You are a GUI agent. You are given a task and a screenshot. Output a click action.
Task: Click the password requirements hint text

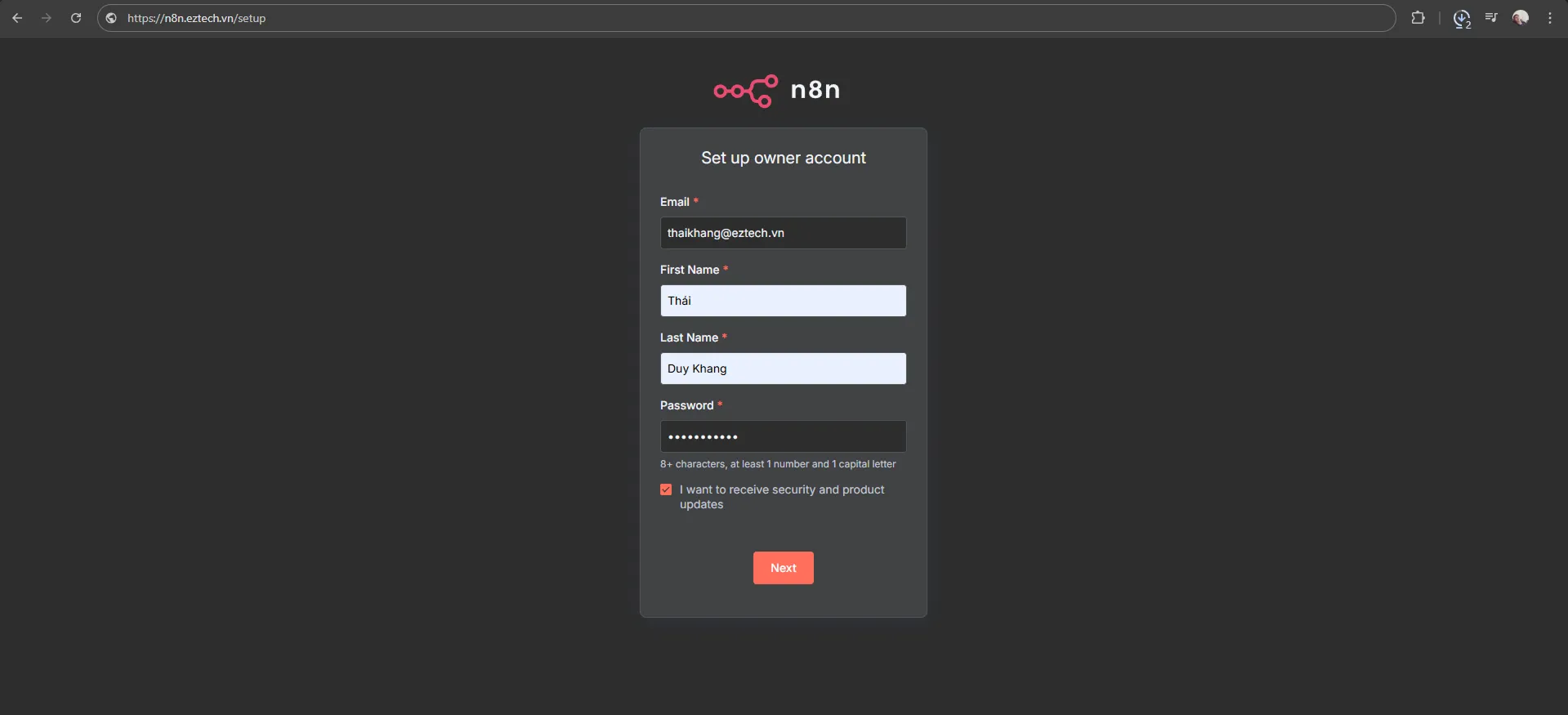[x=778, y=464]
